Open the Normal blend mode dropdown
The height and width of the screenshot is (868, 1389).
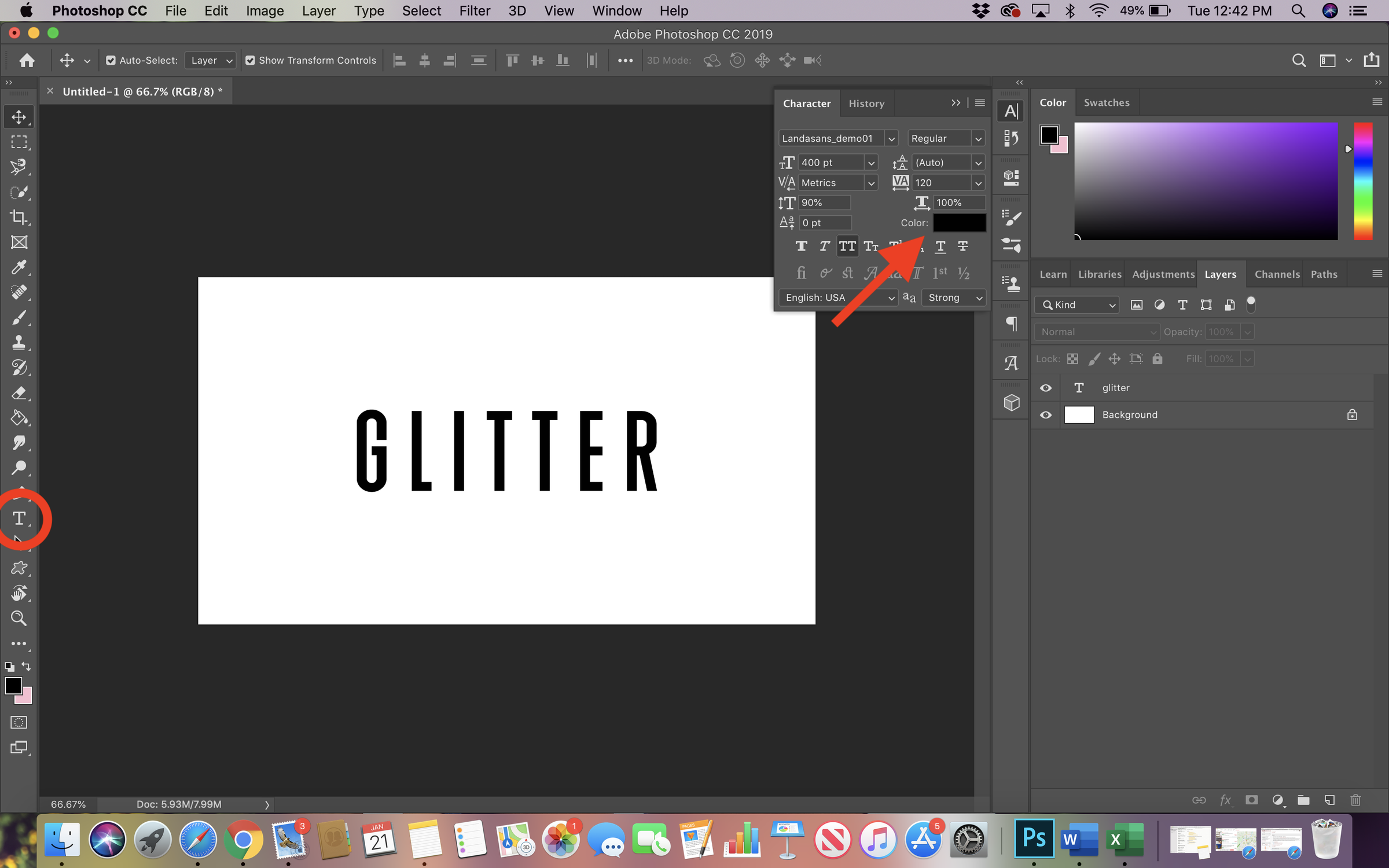1096,332
